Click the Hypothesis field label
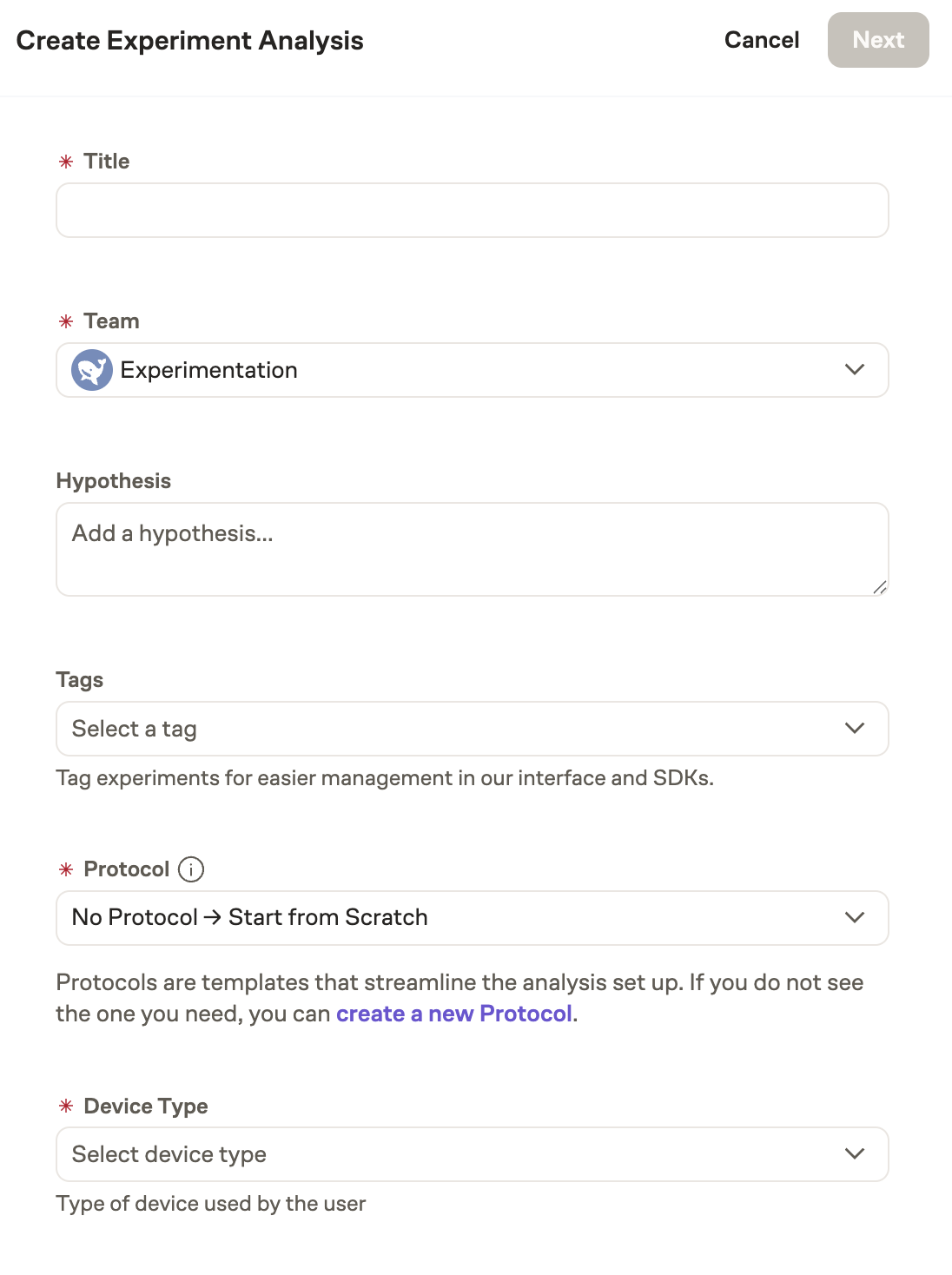Viewport: 952px width, 1275px height. pyautogui.click(x=113, y=480)
